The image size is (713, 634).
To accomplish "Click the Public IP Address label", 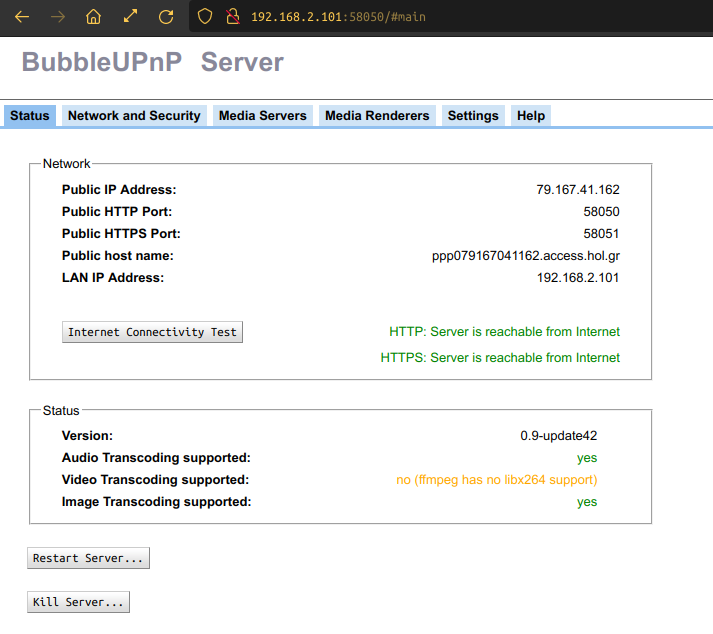I will (119, 190).
